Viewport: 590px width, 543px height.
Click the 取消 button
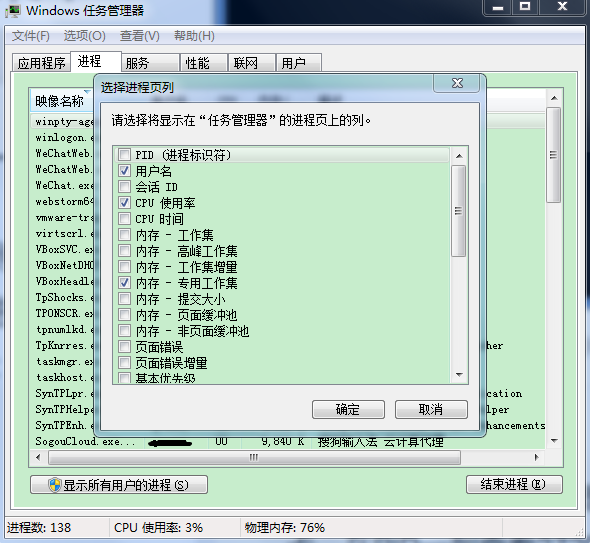[431, 409]
